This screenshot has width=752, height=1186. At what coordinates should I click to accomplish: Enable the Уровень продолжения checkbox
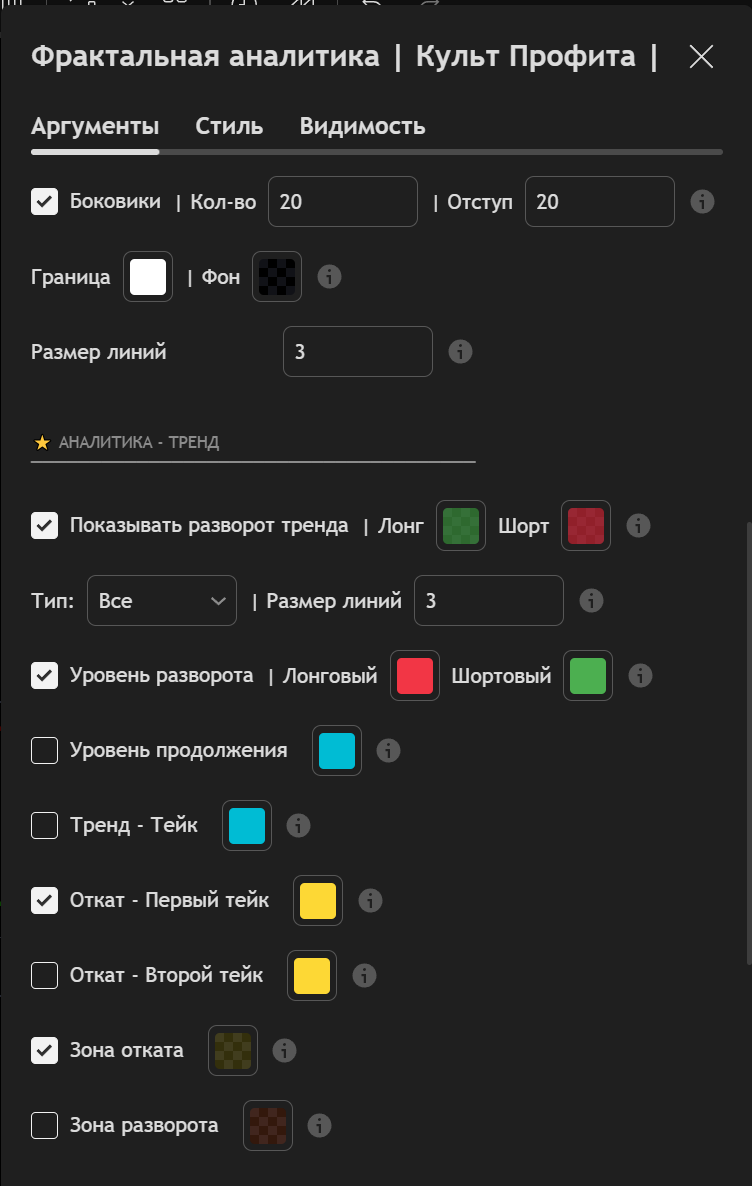(44, 751)
